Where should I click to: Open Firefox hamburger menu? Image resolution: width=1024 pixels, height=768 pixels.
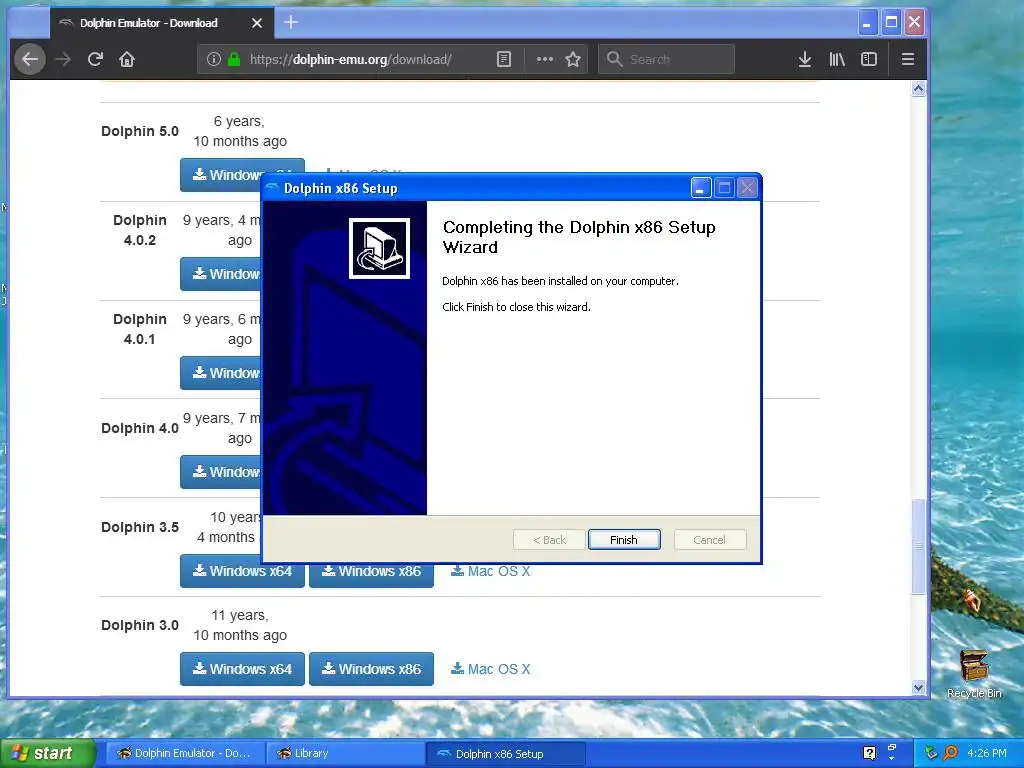pos(908,59)
